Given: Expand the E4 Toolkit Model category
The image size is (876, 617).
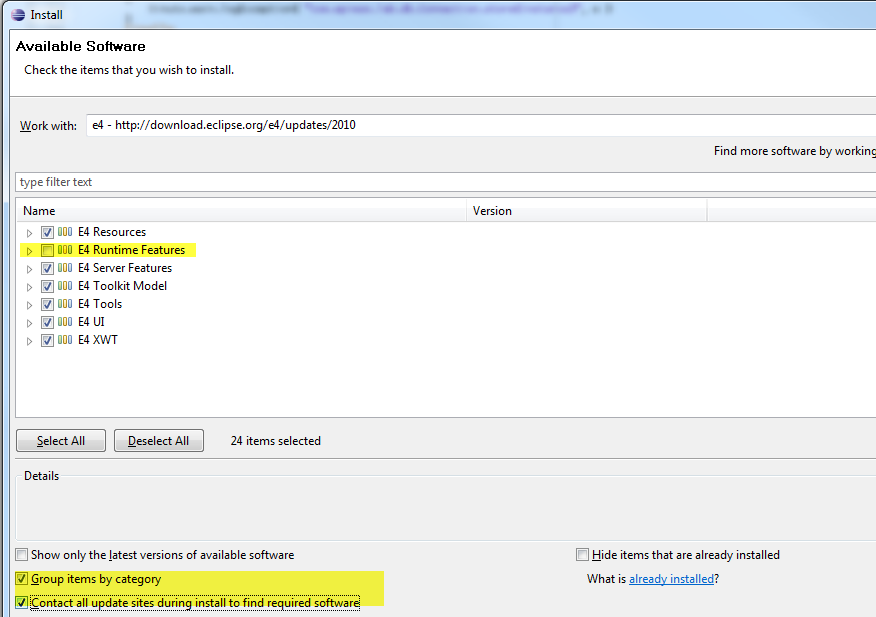Looking at the screenshot, I should tap(30, 287).
